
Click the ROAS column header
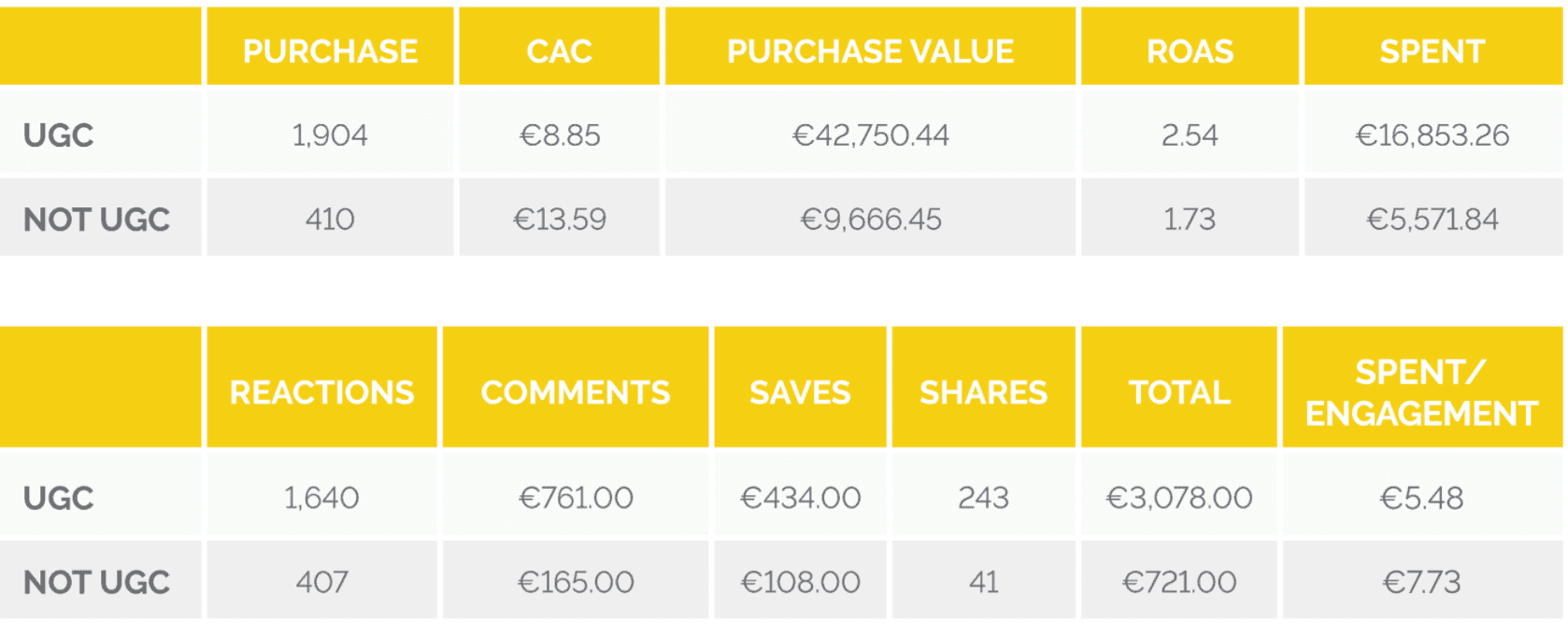coord(1190,51)
